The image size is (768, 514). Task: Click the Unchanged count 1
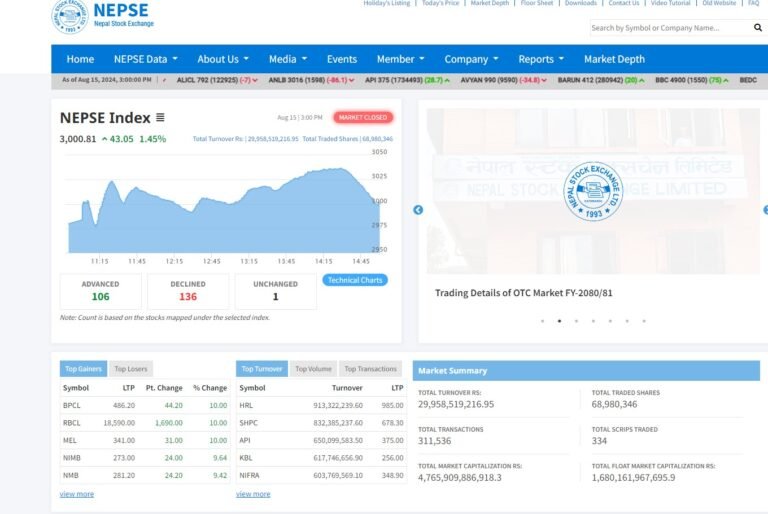tap(275, 296)
